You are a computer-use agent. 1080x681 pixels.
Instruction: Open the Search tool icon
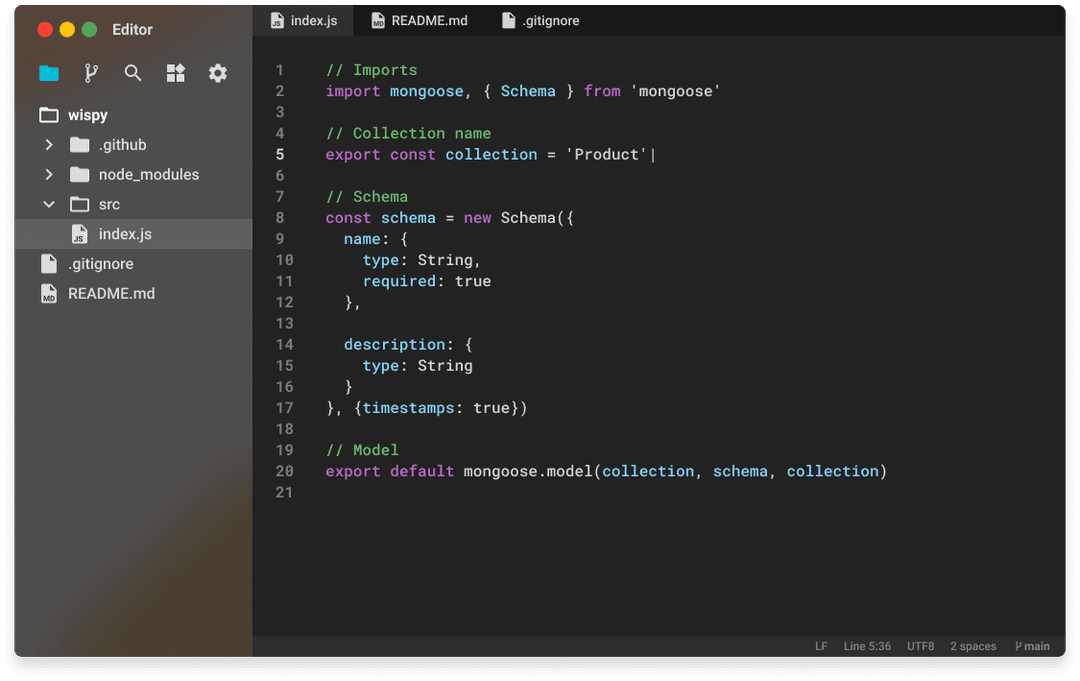point(133,72)
